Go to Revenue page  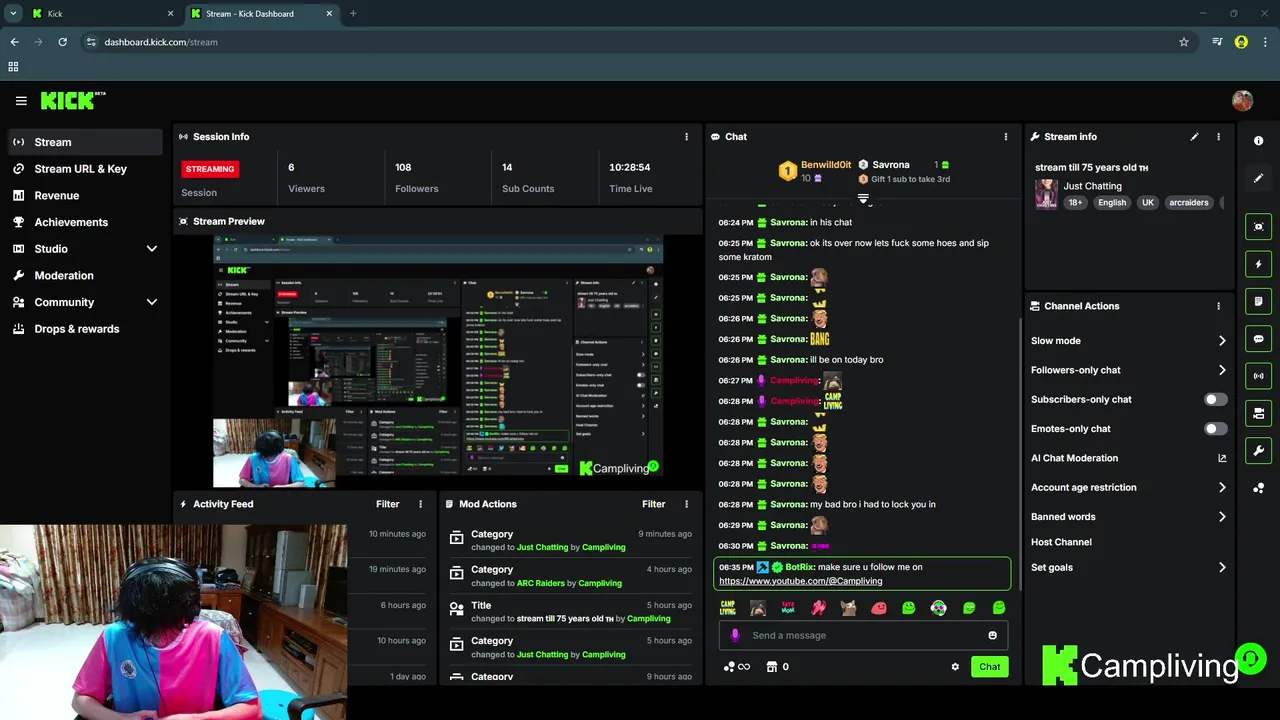[85, 196]
